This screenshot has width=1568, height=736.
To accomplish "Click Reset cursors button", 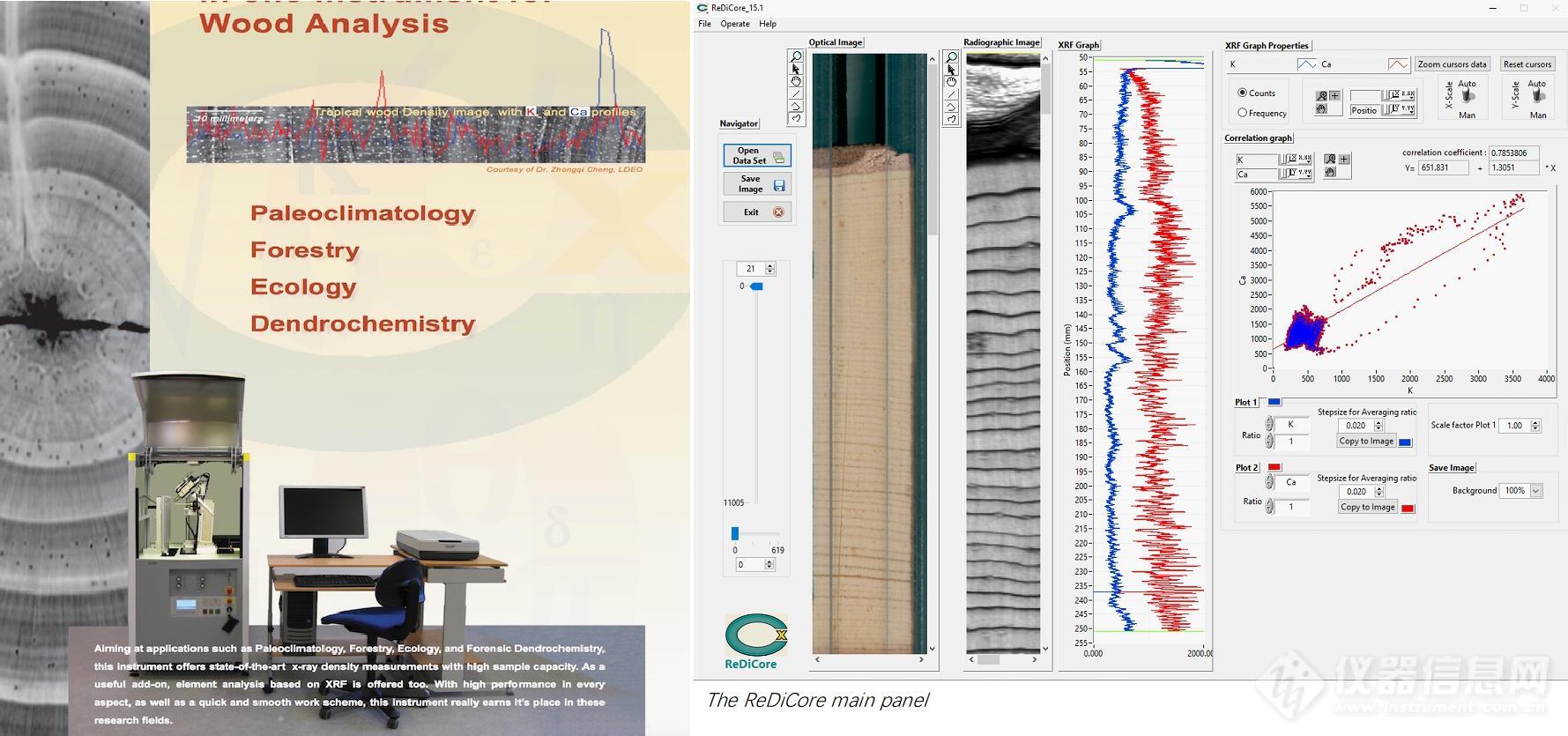I will click(x=1527, y=64).
